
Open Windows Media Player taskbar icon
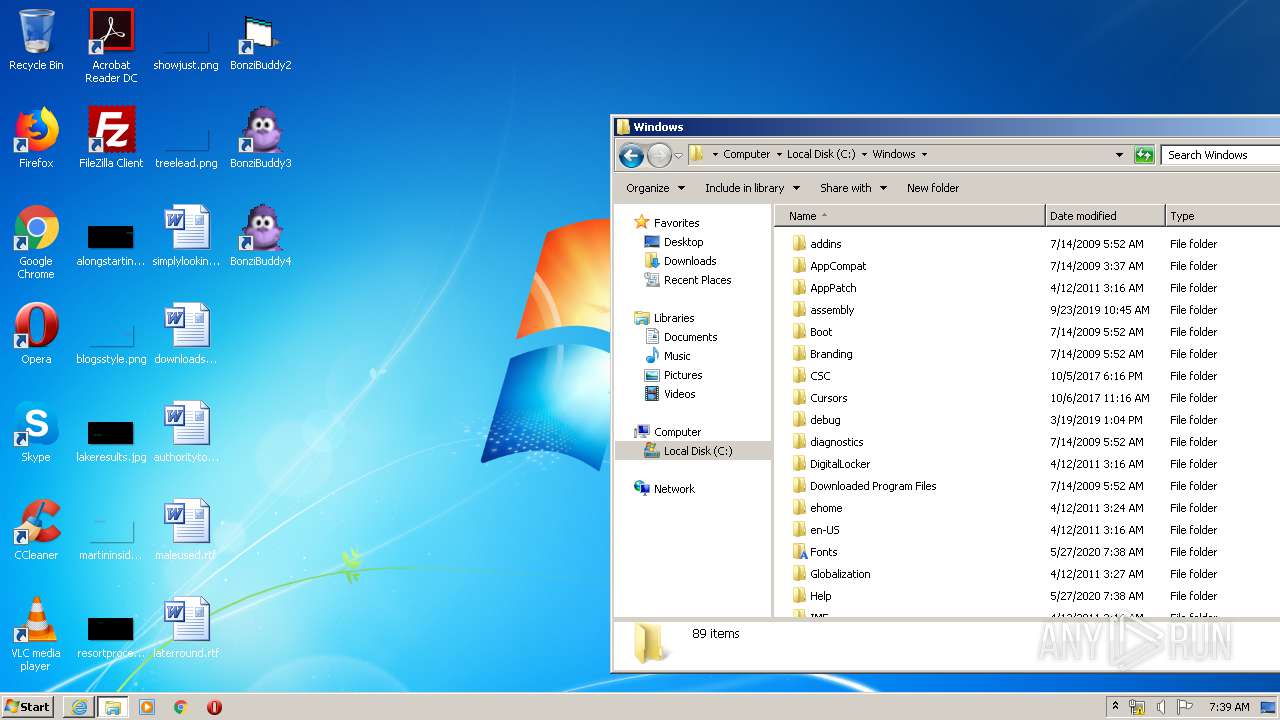coord(147,707)
